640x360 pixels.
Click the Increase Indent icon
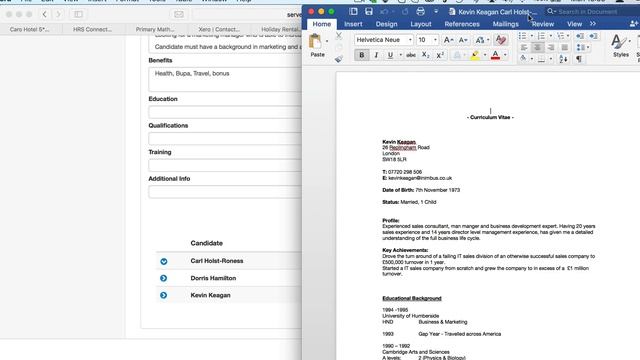click(x=593, y=36)
